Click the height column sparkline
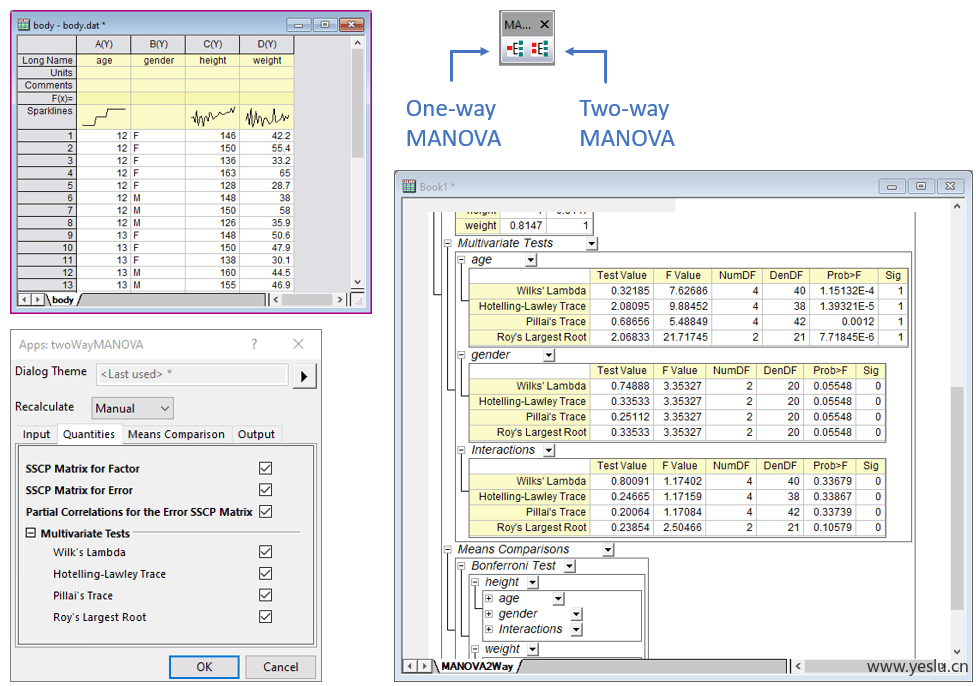 coord(212,117)
